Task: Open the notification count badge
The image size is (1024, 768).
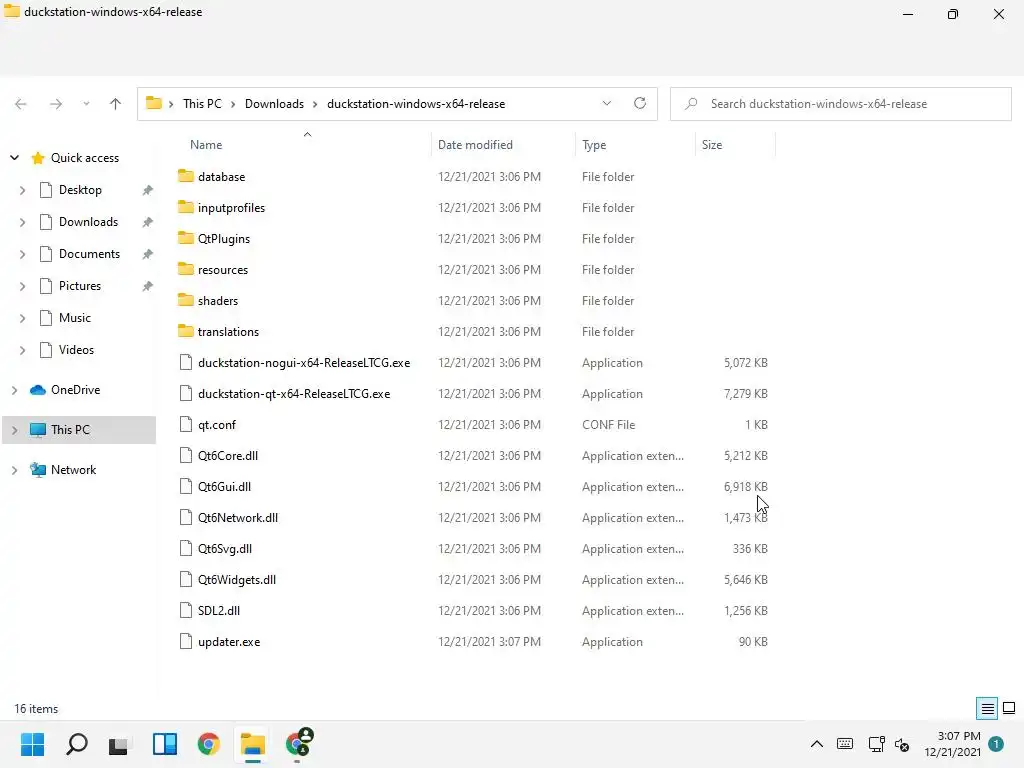Action: point(996,744)
